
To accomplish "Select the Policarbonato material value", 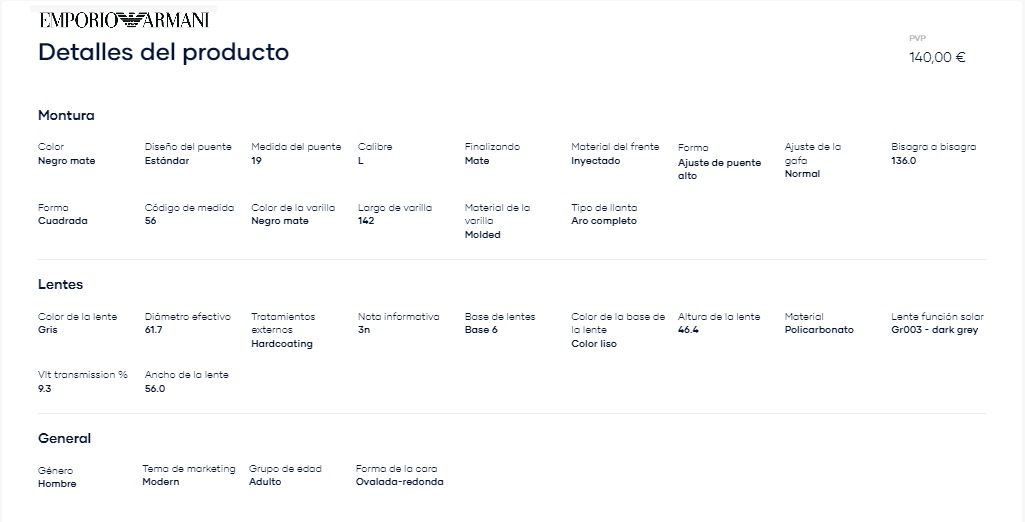I will pyautogui.click(x=819, y=330).
